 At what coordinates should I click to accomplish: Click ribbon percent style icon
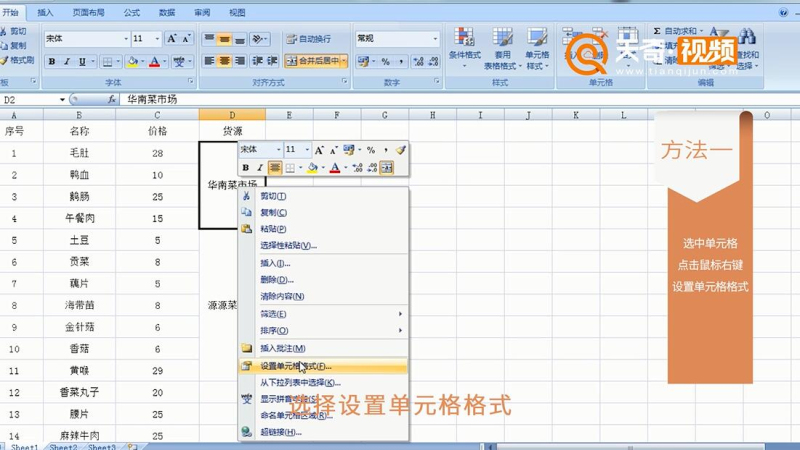click(386, 61)
